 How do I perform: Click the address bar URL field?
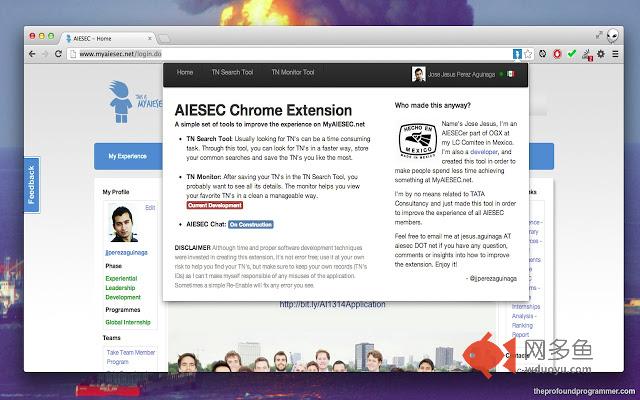coord(290,54)
